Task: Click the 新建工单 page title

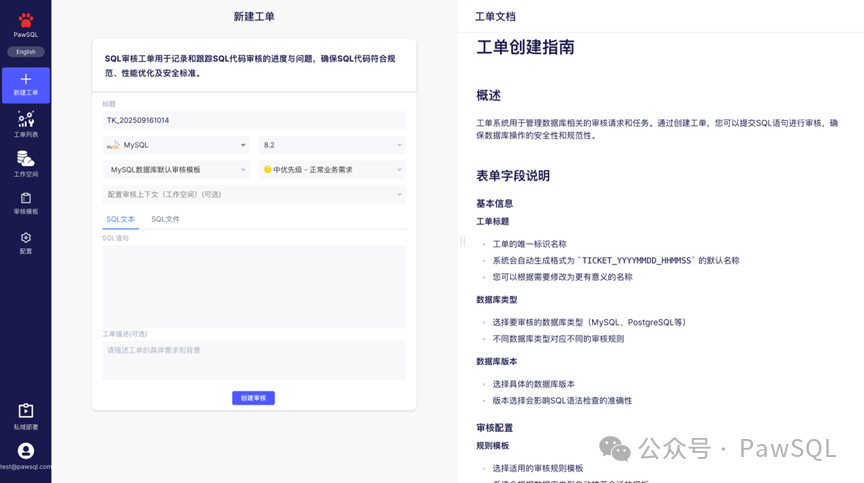Action: 254,17
